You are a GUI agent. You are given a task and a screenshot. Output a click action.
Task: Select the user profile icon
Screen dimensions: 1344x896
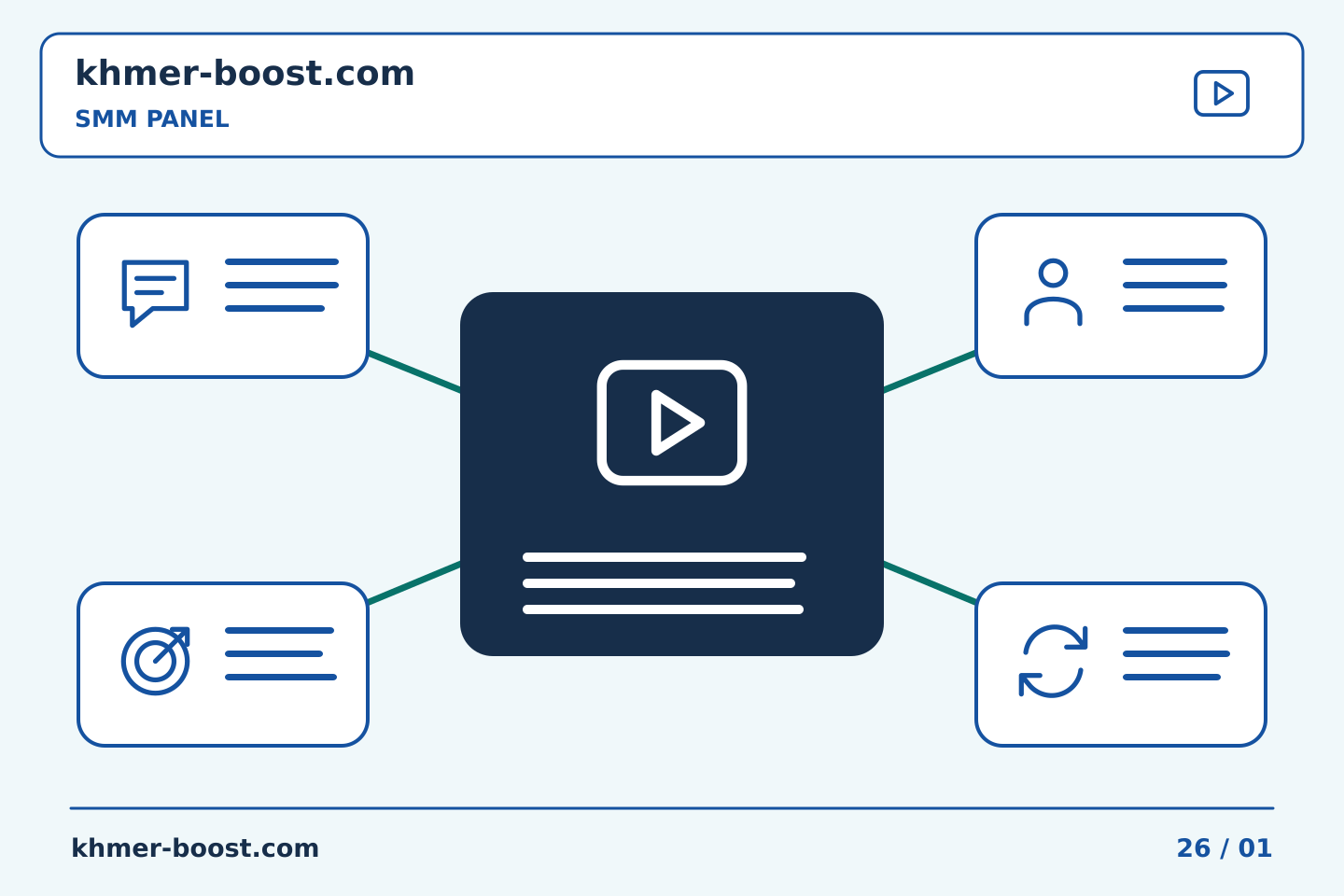(x=1053, y=292)
